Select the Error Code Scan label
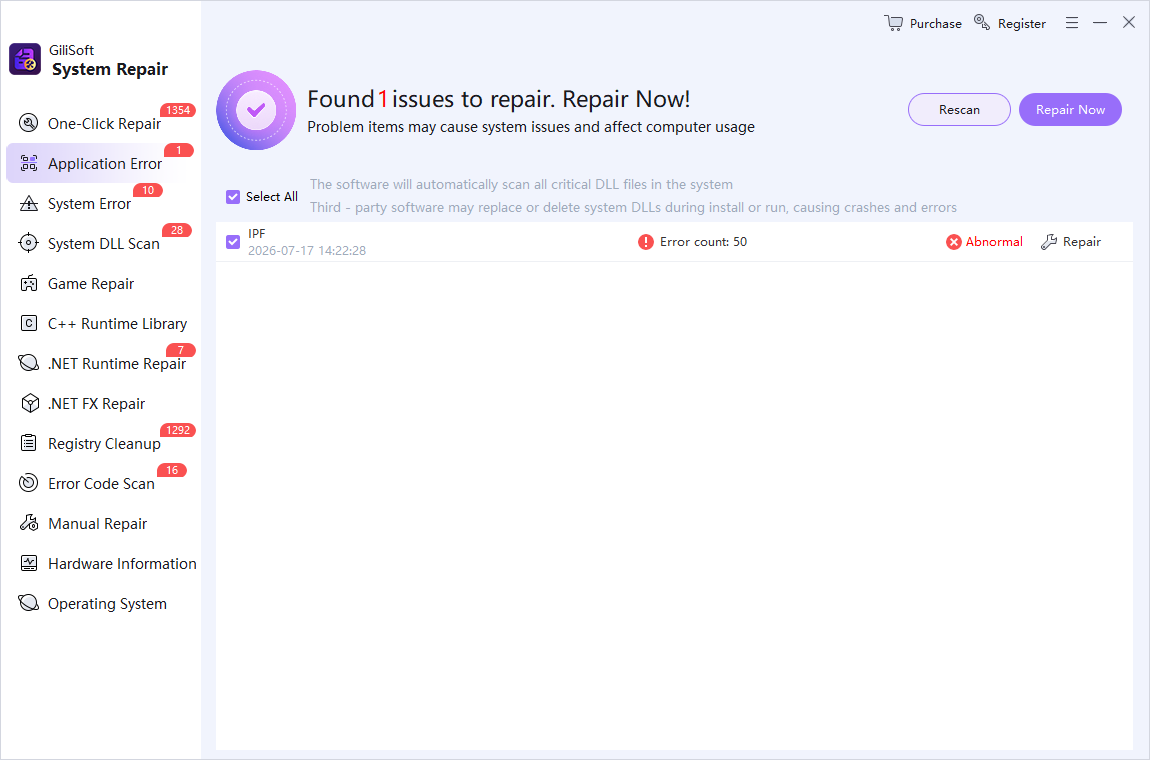Screen dimensions: 1150x760 click(101, 483)
